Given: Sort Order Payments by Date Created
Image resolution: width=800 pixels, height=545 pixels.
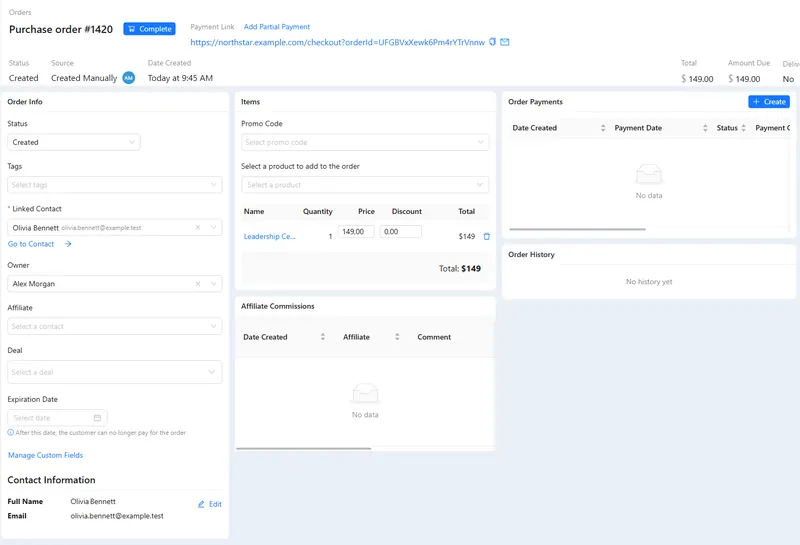Looking at the screenshot, I should (x=603, y=128).
